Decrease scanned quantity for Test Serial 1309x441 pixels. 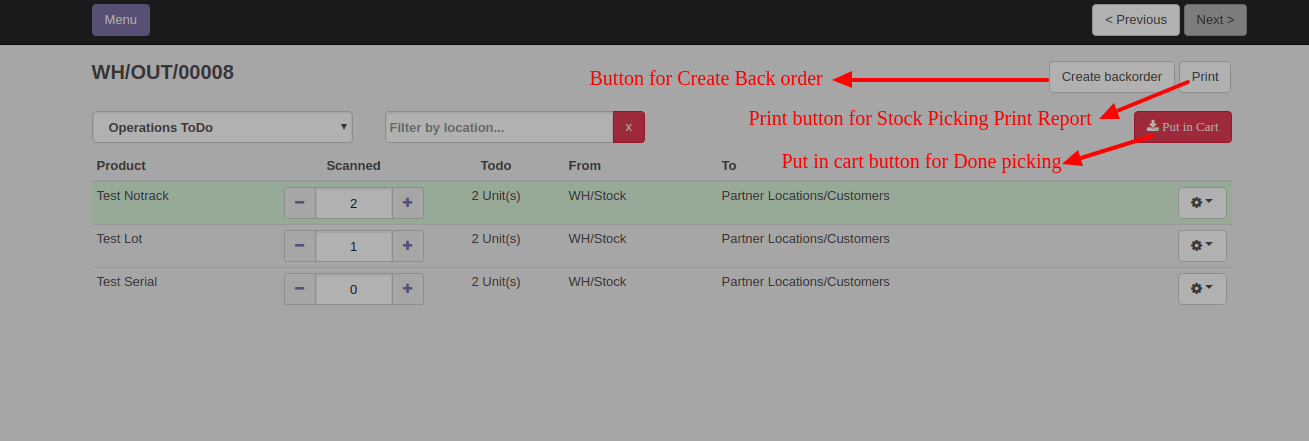tap(300, 289)
